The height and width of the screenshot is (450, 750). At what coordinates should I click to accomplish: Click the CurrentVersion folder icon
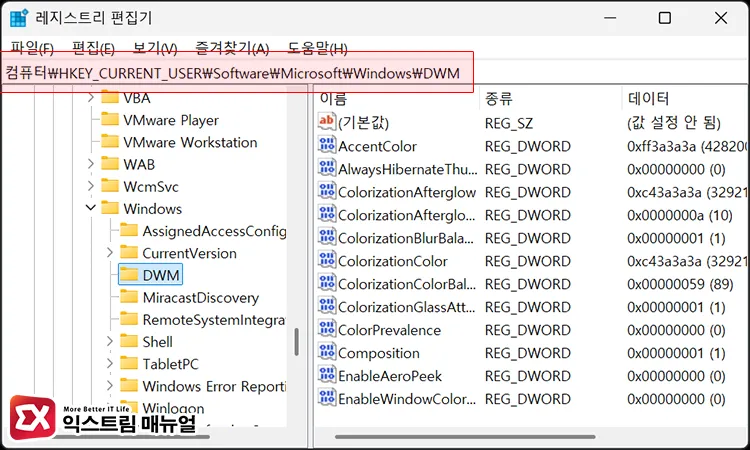pos(129,252)
